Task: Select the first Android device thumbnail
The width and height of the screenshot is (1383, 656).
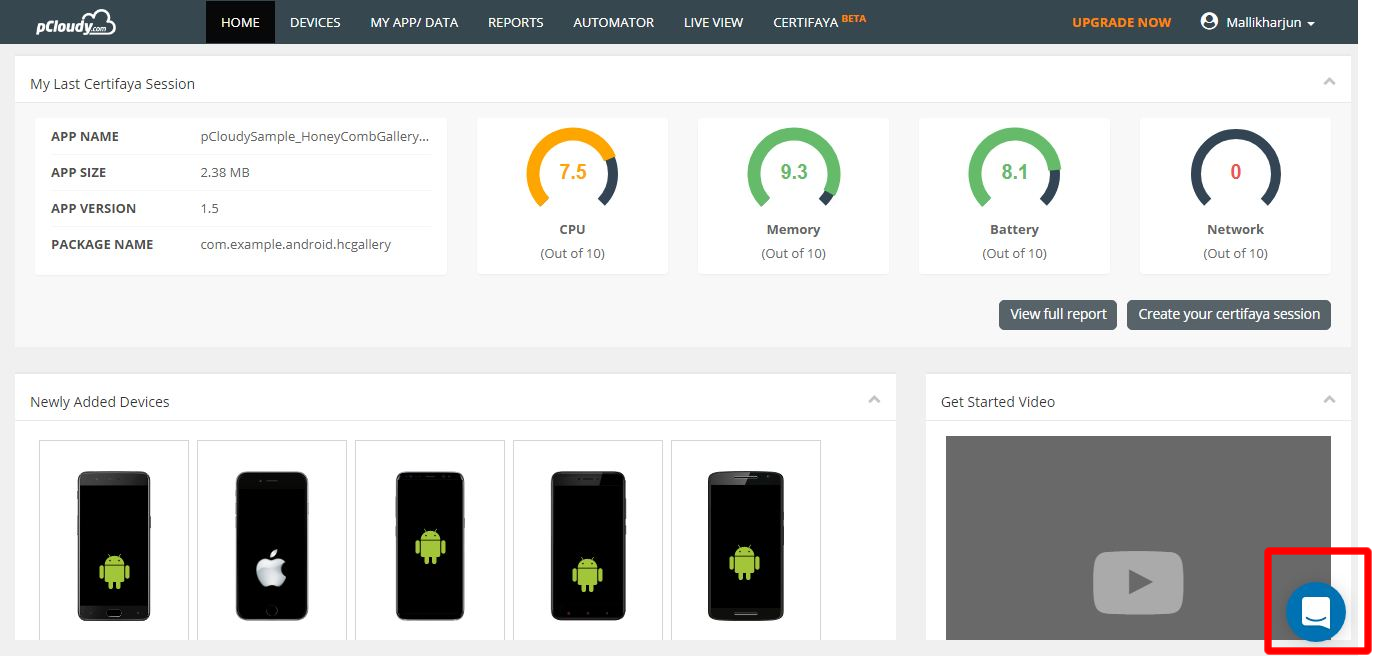Action: pos(114,546)
